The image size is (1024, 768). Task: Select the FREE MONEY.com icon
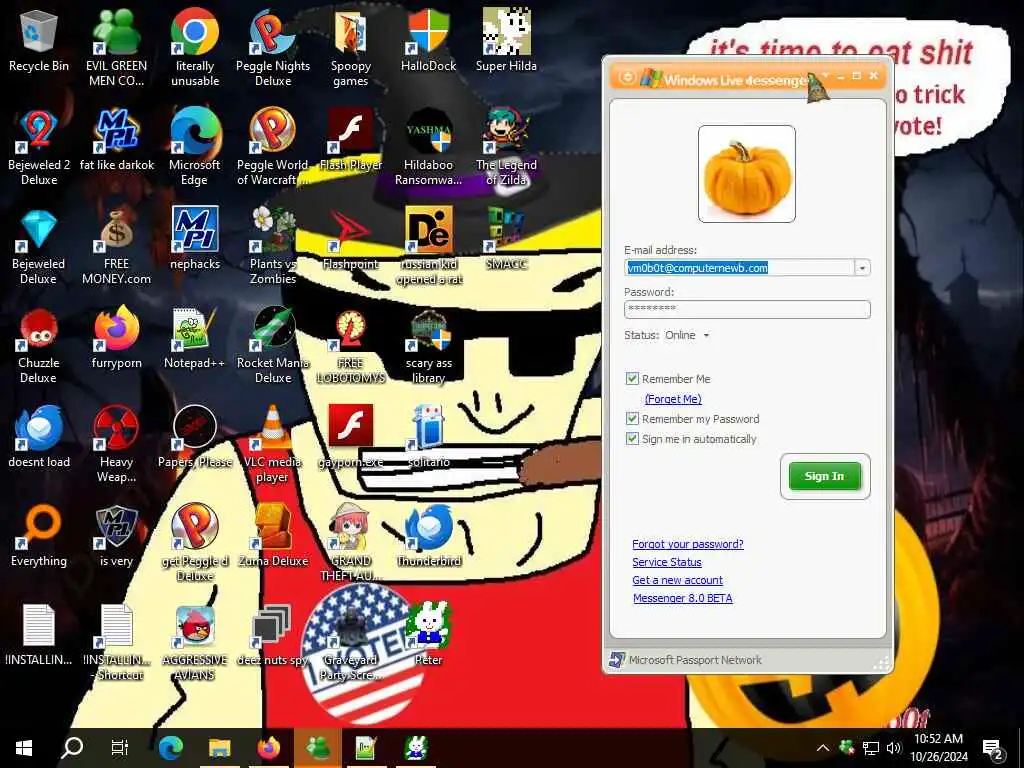(x=116, y=248)
